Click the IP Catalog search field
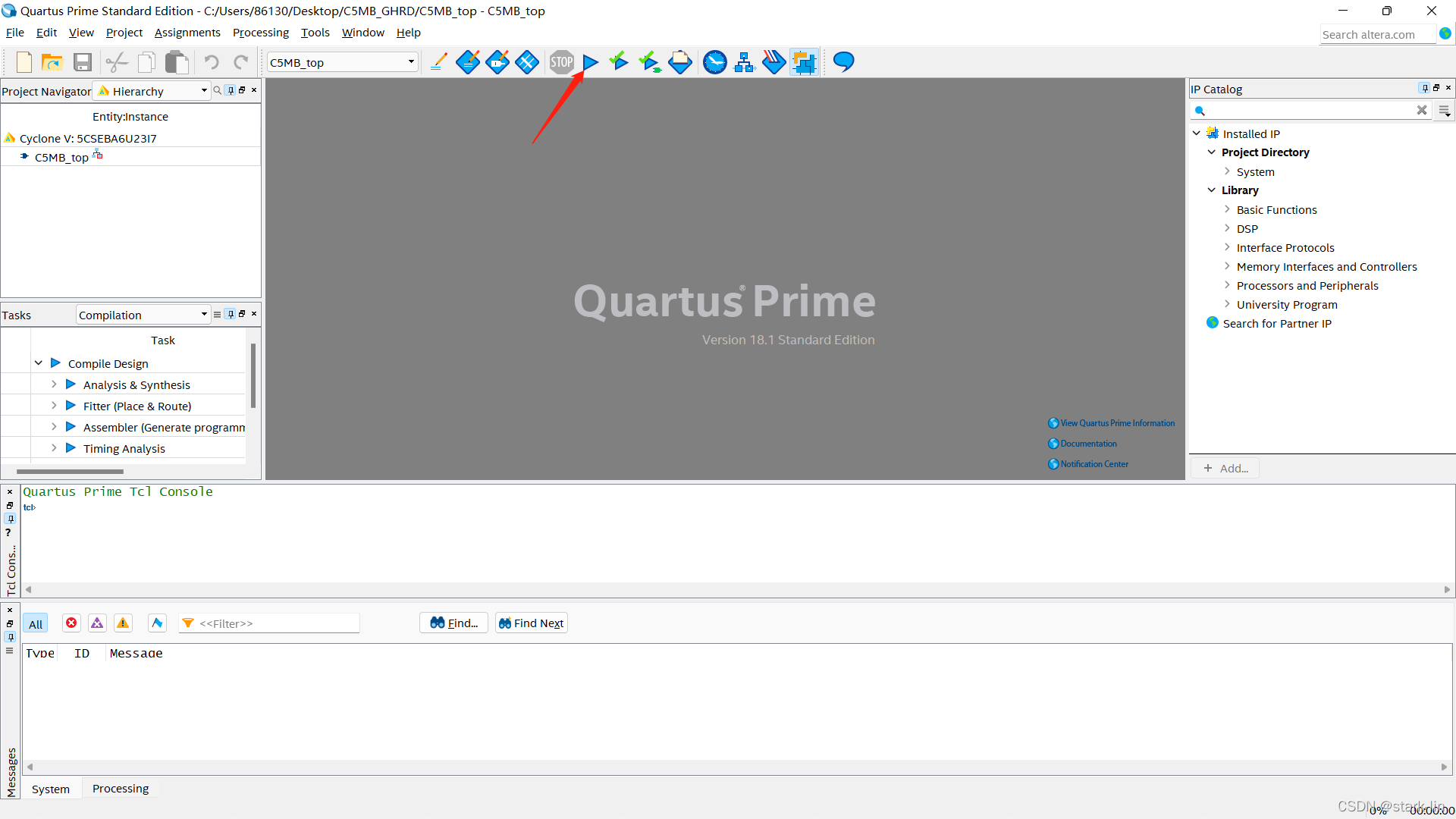1456x819 pixels. 1310,111
